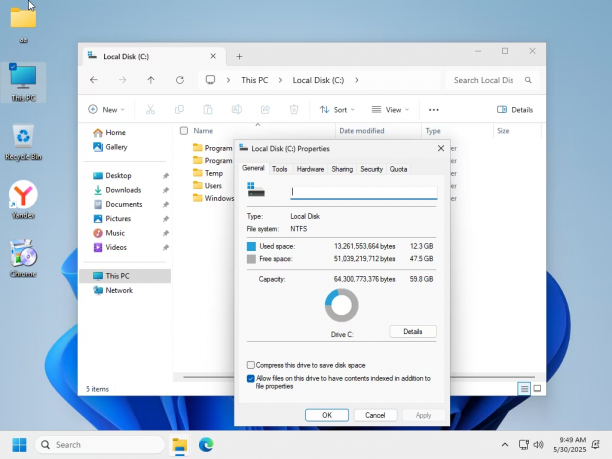This screenshot has width=612, height=459.
Task: Click the Paste clipboard icon
Action: pyautogui.click(x=208, y=110)
